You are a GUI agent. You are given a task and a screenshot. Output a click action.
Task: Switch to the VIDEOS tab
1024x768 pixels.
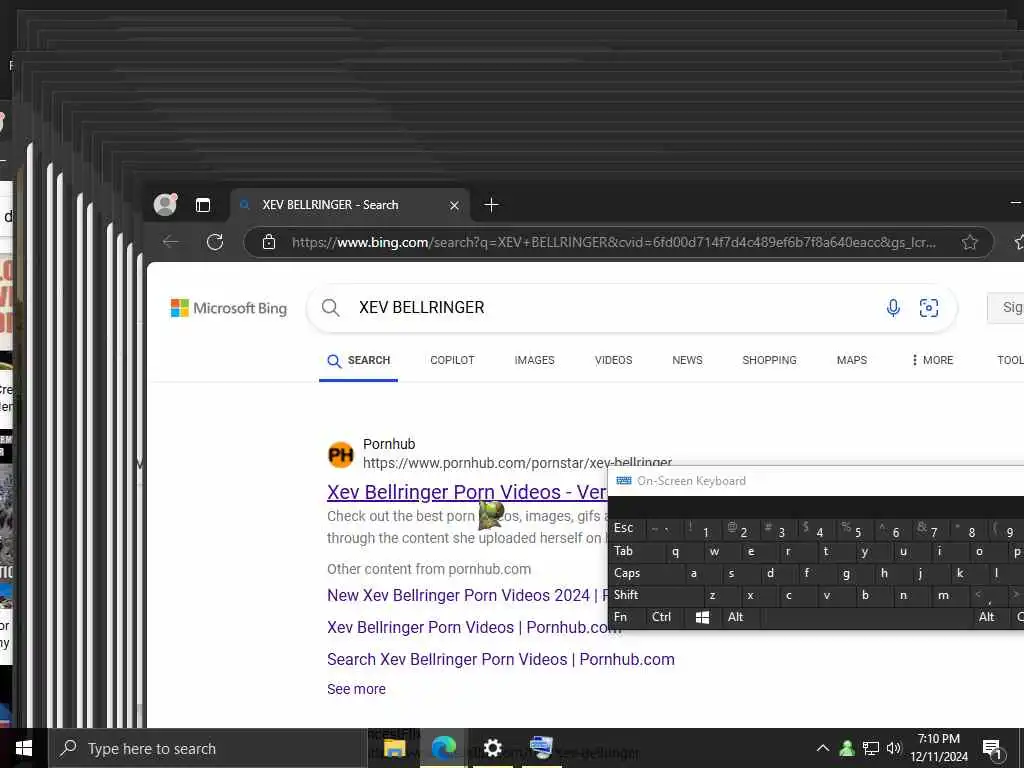(613, 360)
